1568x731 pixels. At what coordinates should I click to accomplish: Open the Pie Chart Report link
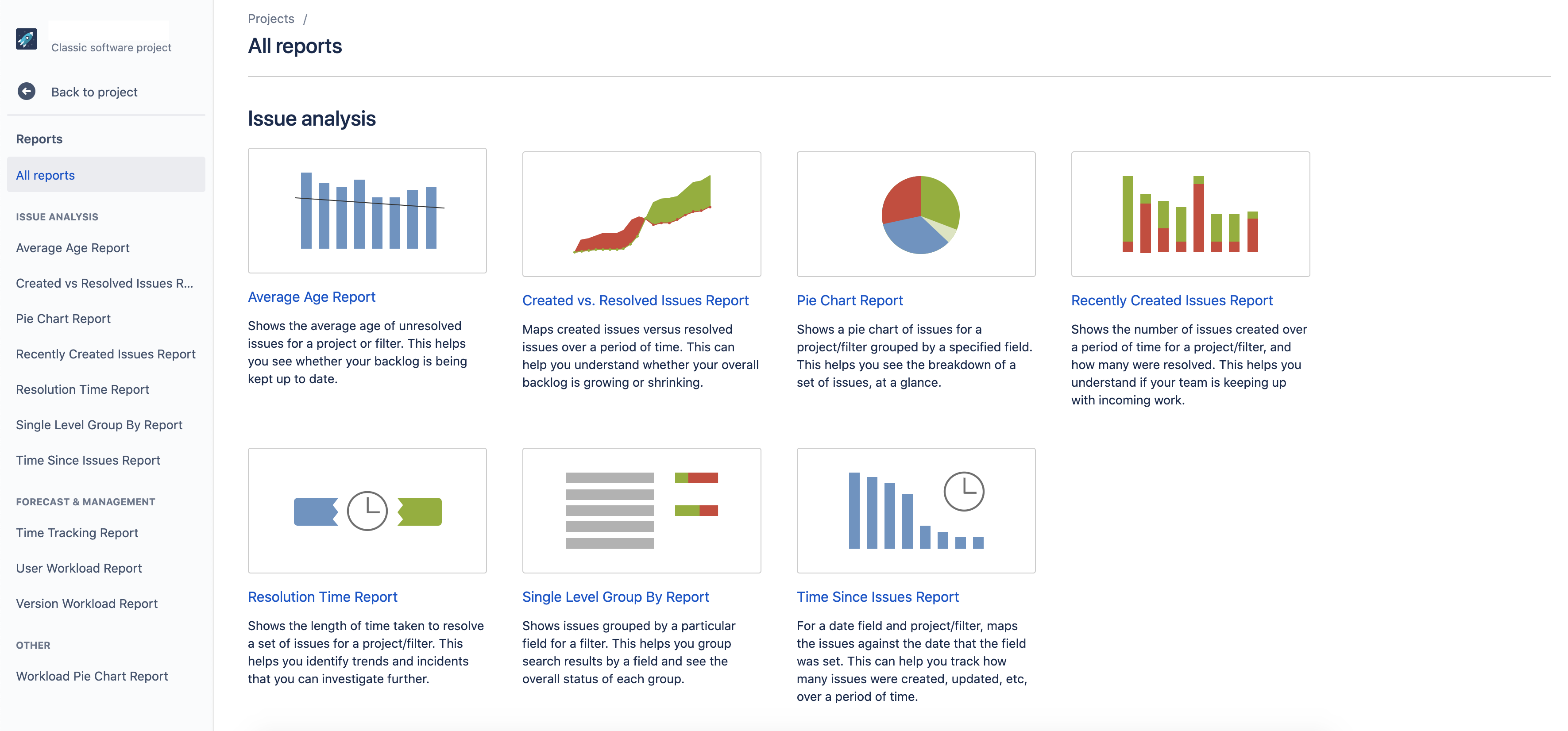(x=850, y=300)
